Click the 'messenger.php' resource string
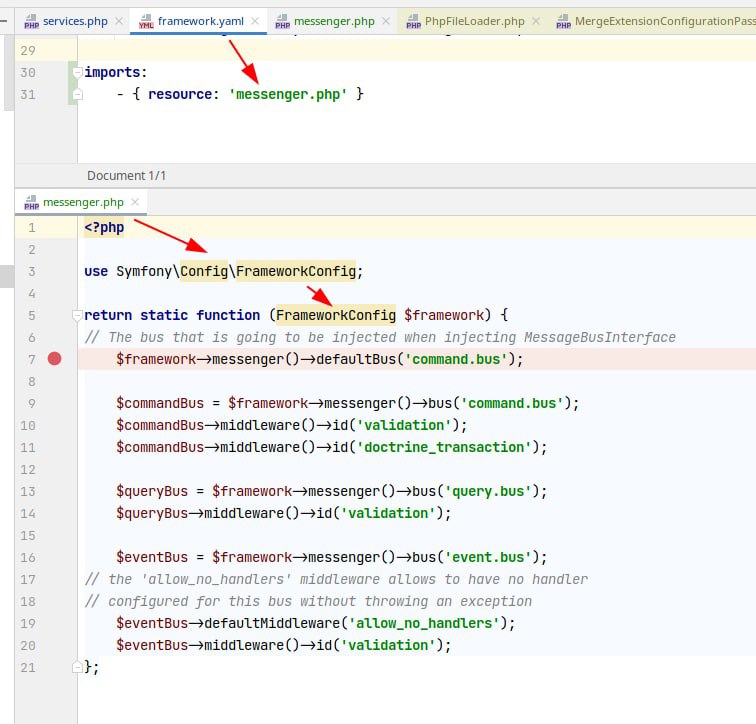 (x=288, y=94)
